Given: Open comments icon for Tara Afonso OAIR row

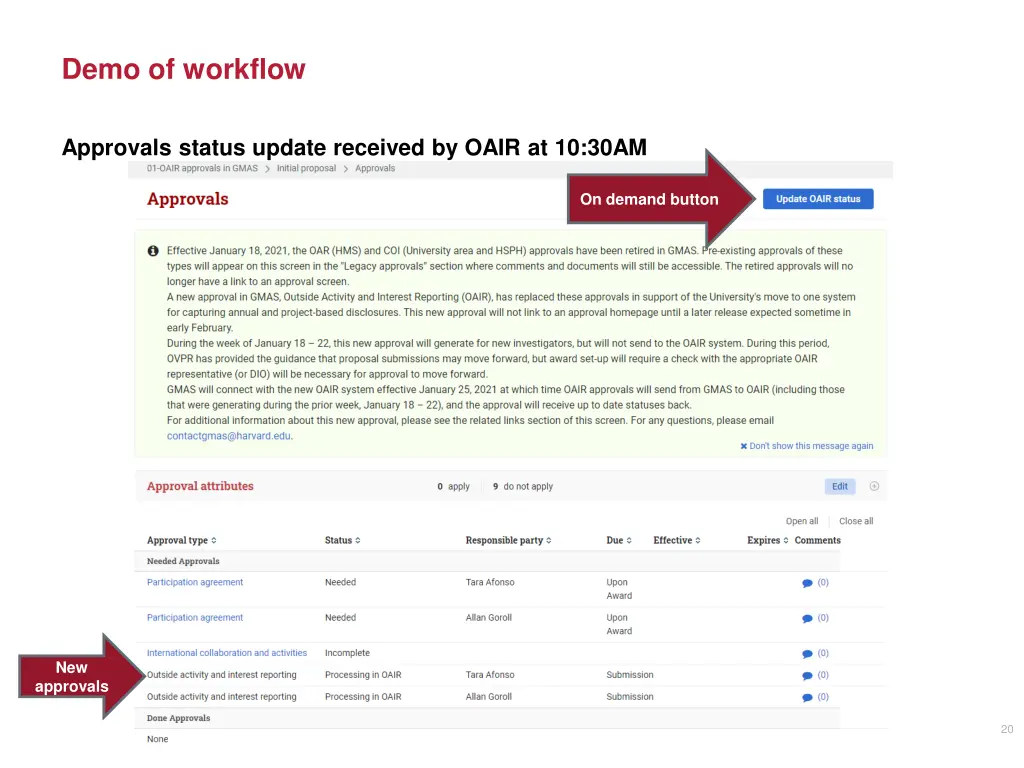Looking at the screenshot, I should (807, 675).
